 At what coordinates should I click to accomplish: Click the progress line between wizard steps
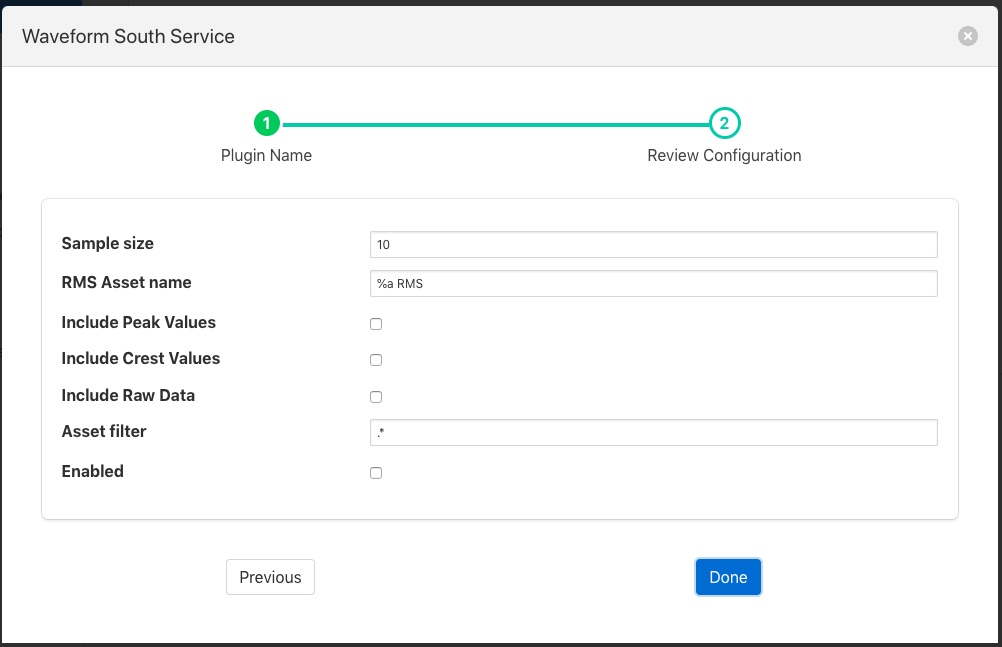pos(495,125)
